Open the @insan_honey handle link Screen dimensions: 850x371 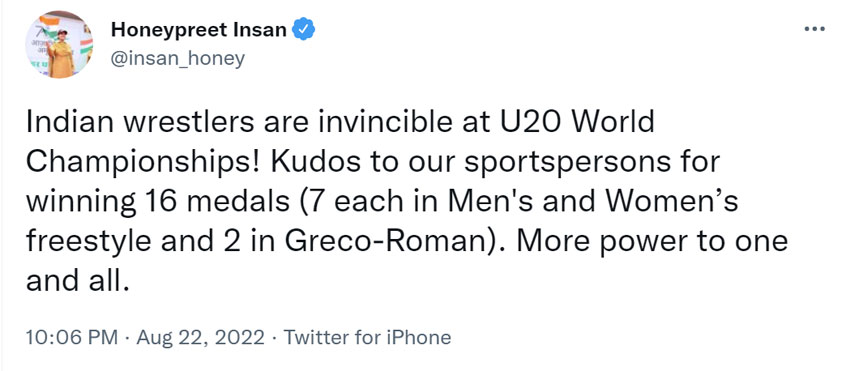(x=178, y=59)
